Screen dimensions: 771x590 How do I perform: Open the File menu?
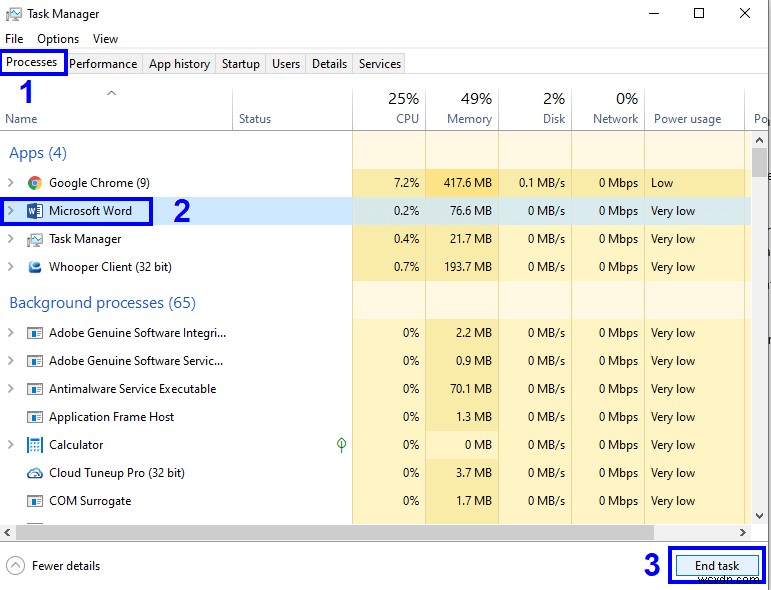pyautogui.click(x=14, y=39)
